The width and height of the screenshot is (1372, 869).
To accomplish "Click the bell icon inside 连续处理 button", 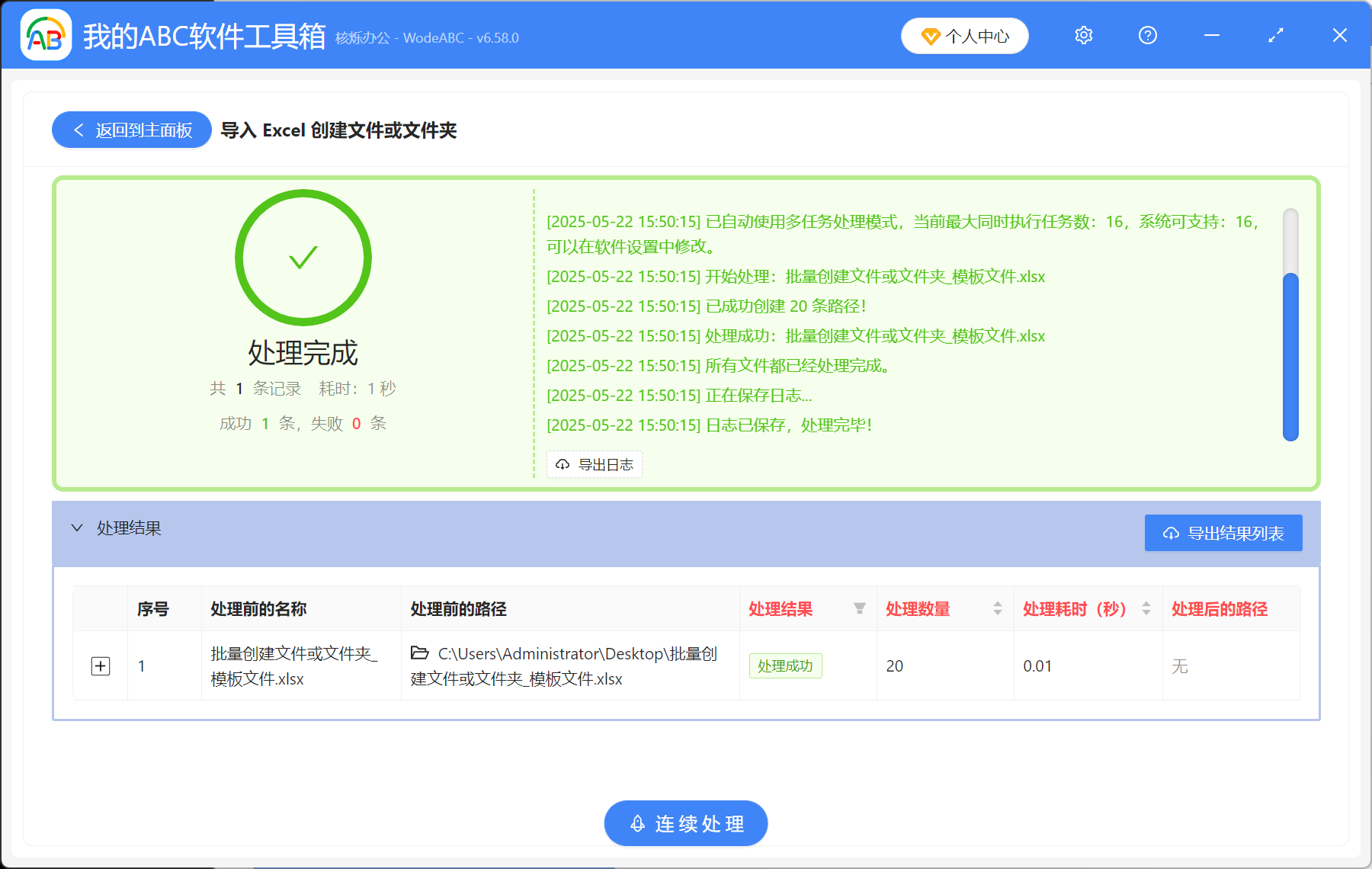I will tap(638, 823).
